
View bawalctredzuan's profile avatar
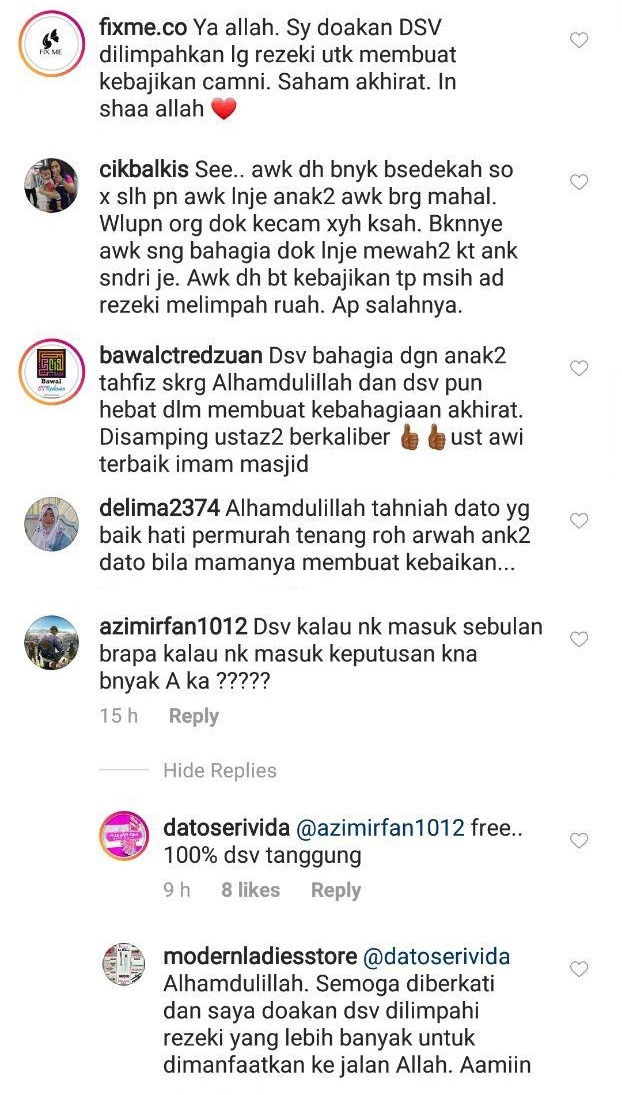coord(52,372)
